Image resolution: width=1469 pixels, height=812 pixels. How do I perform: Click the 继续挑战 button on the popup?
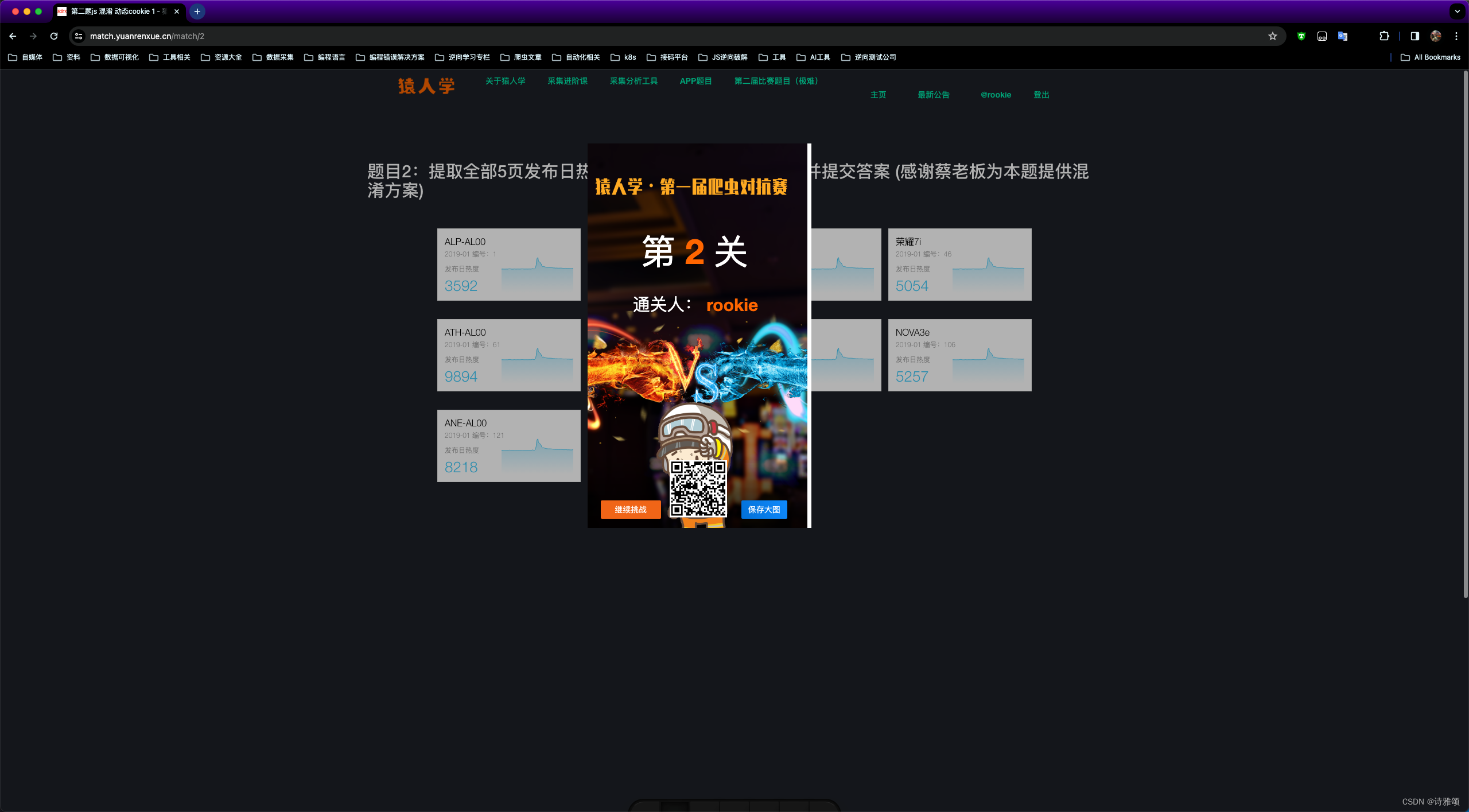(x=630, y=510)
